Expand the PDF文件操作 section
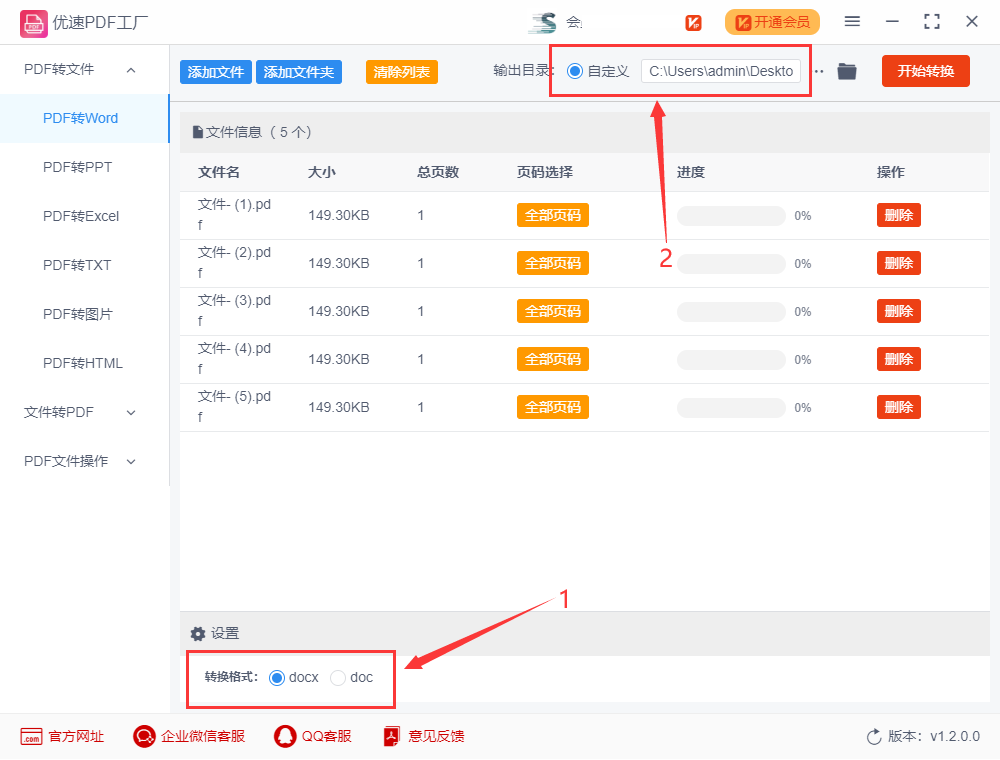The image size is (1000, 760). point(131,462)
